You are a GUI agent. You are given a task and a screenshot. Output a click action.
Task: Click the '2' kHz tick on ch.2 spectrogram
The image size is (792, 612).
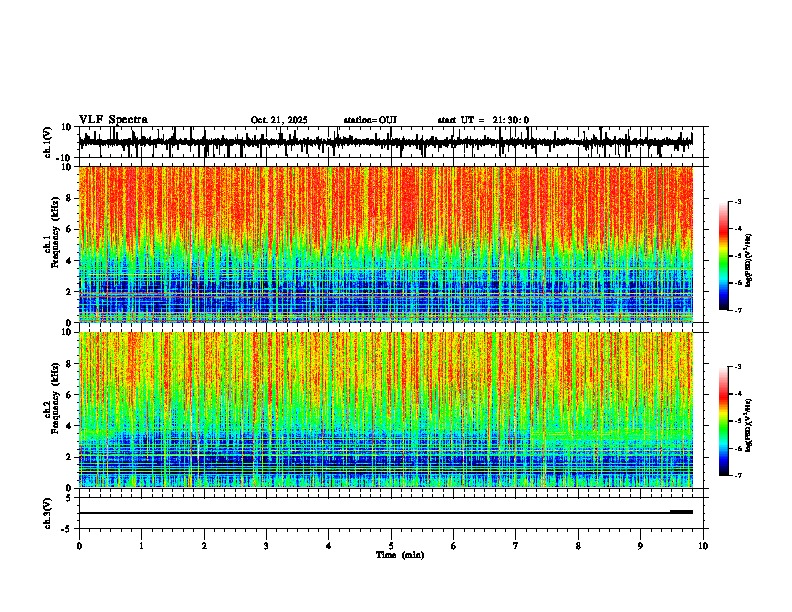pos(70,457)
